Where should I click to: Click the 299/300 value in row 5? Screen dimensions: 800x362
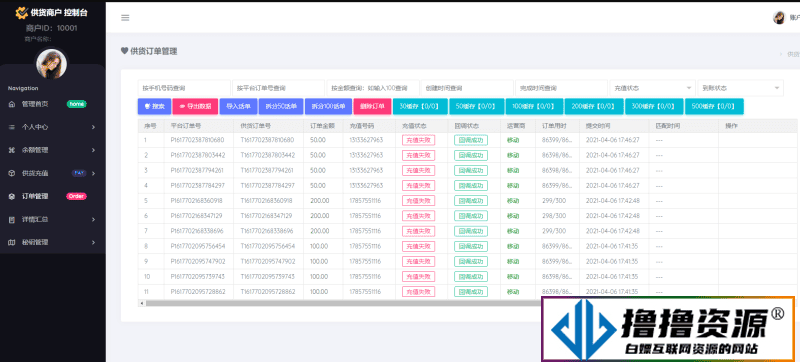click(x=554, y=200)
